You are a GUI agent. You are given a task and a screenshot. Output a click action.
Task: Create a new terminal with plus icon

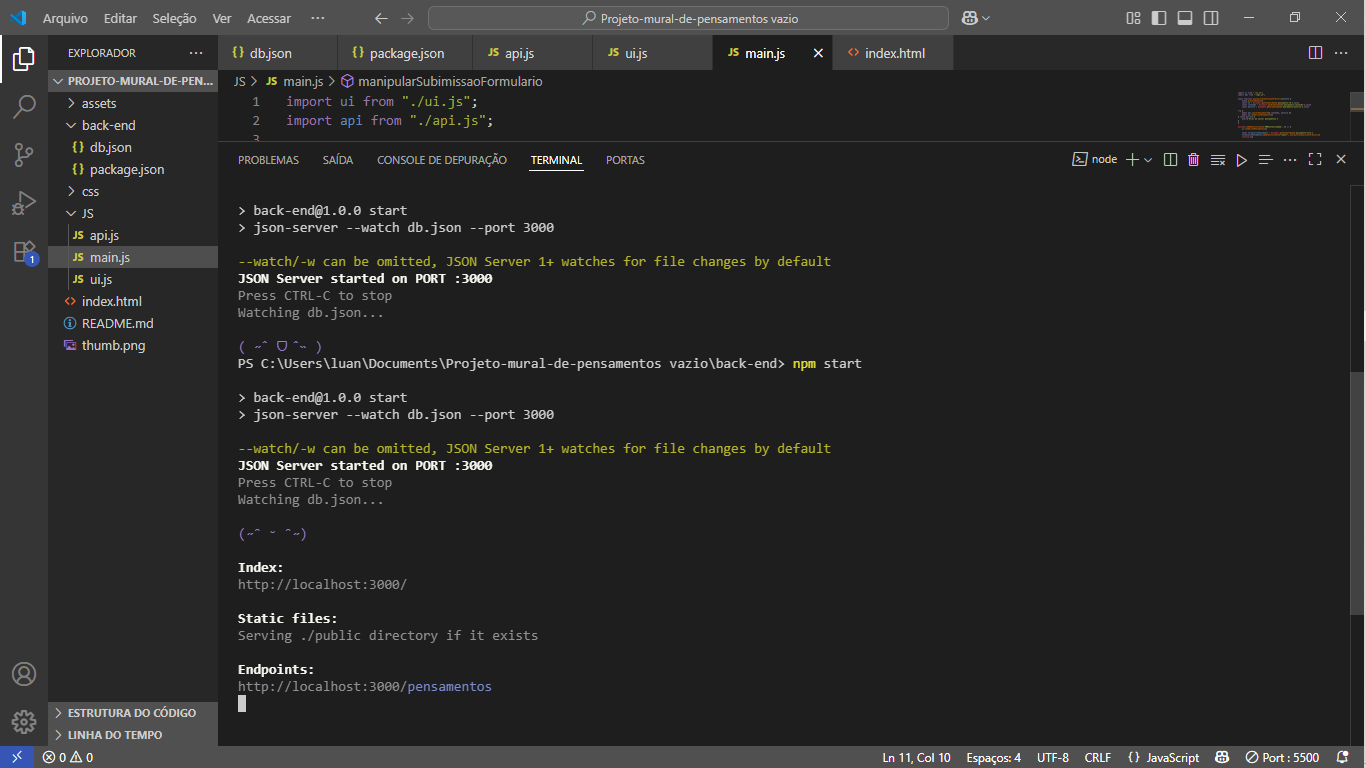tap(1132, 160)
